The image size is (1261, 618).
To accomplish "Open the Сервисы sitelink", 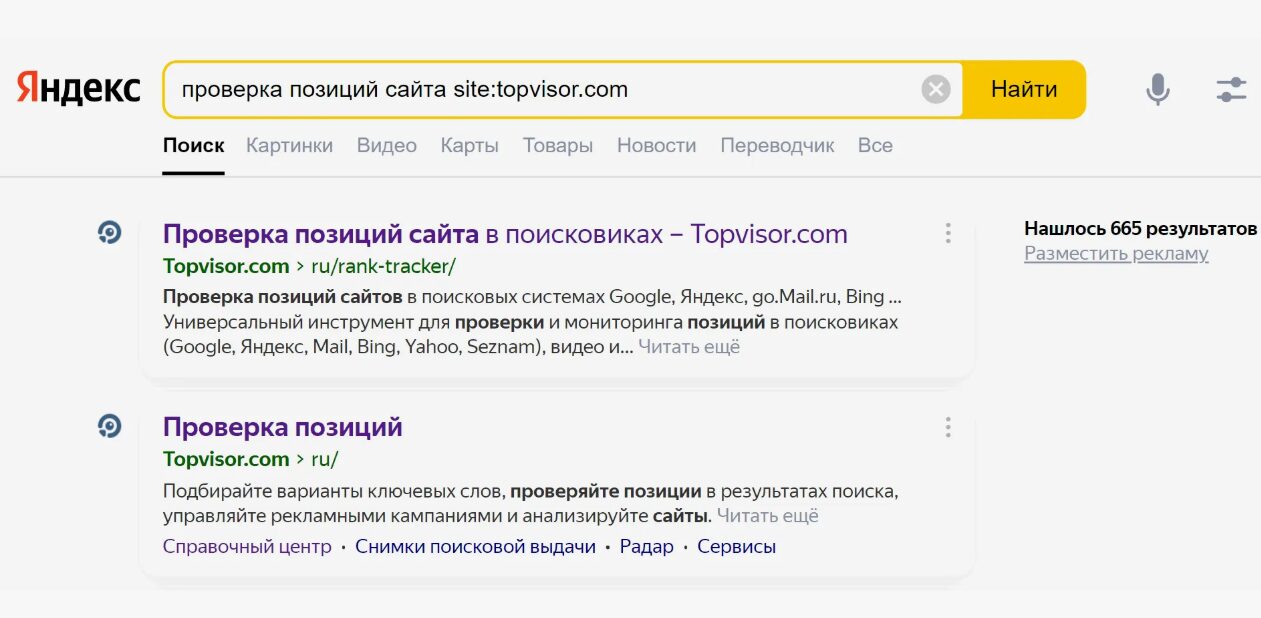I will 736,547.
